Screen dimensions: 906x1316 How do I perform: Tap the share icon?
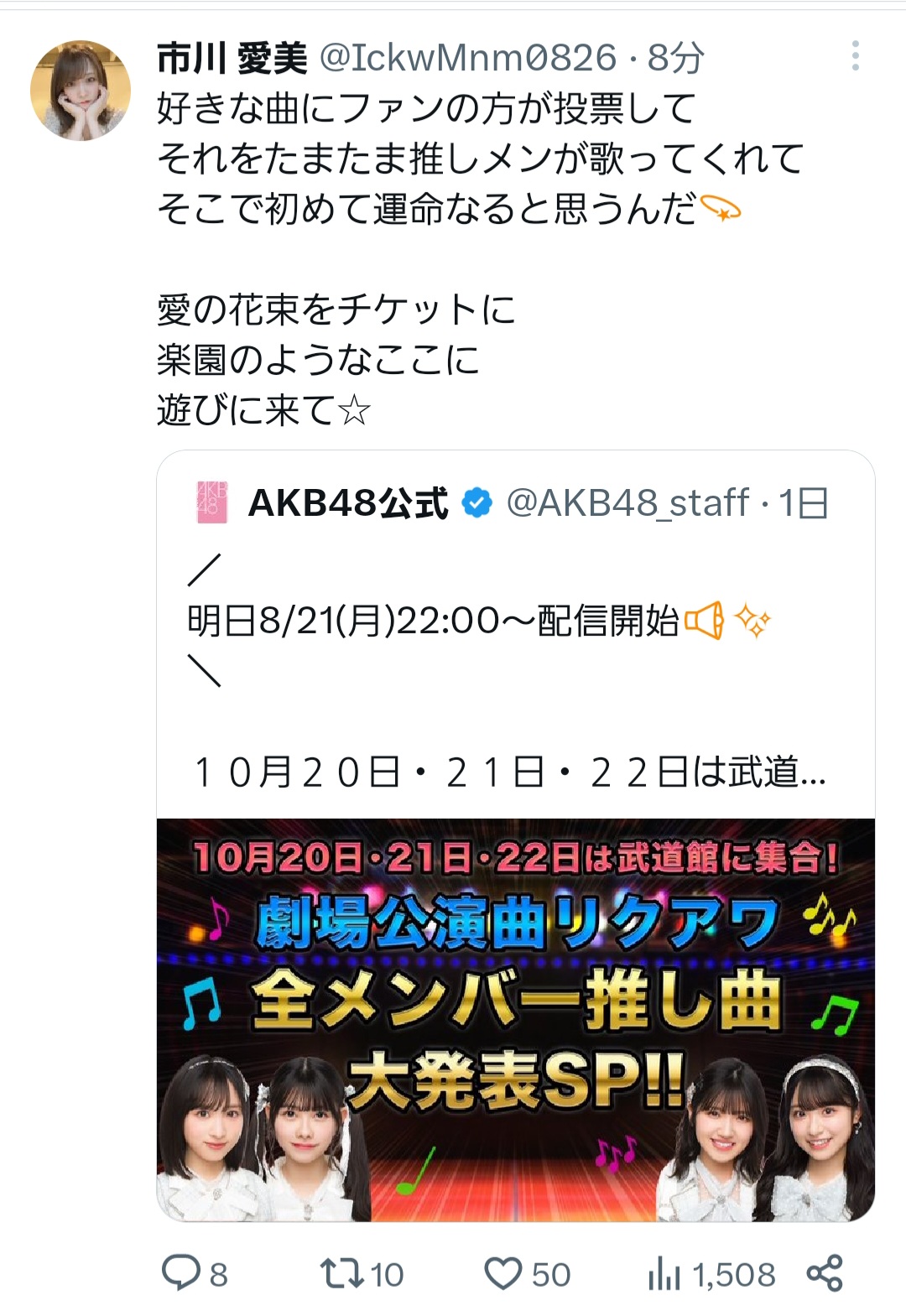pos(825,1273)
